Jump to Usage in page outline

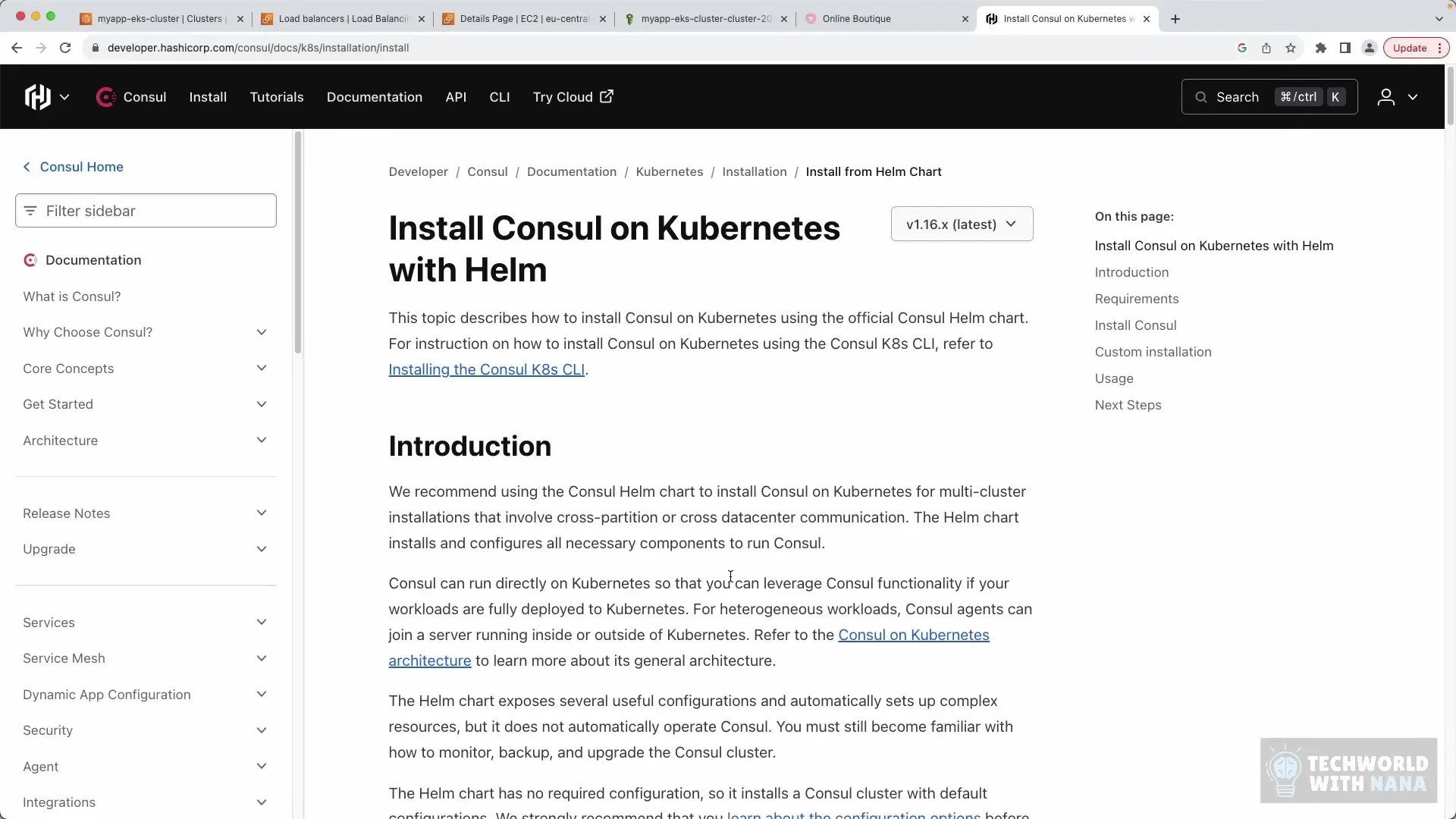tap(1113, 378)
